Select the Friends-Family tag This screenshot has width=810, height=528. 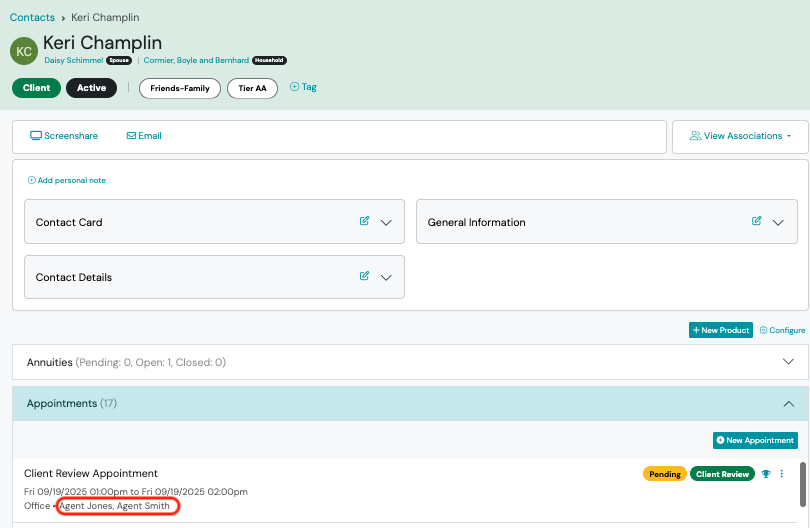coord(180,88)
